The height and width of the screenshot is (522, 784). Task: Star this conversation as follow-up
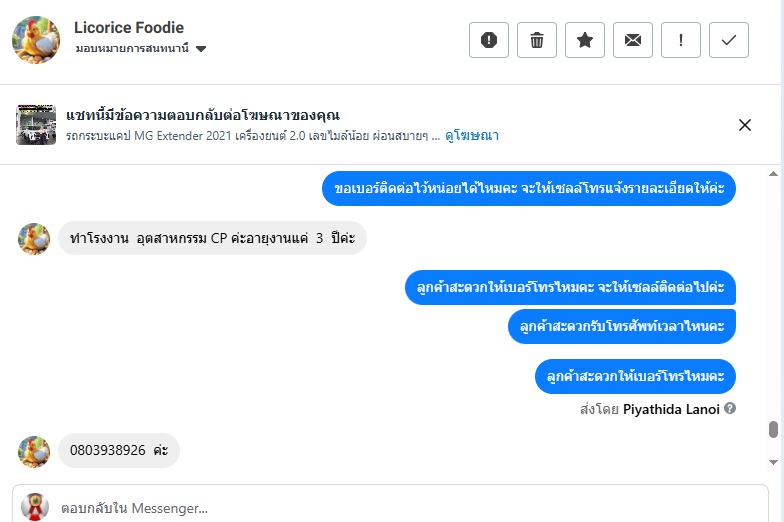tap(585, 40)
